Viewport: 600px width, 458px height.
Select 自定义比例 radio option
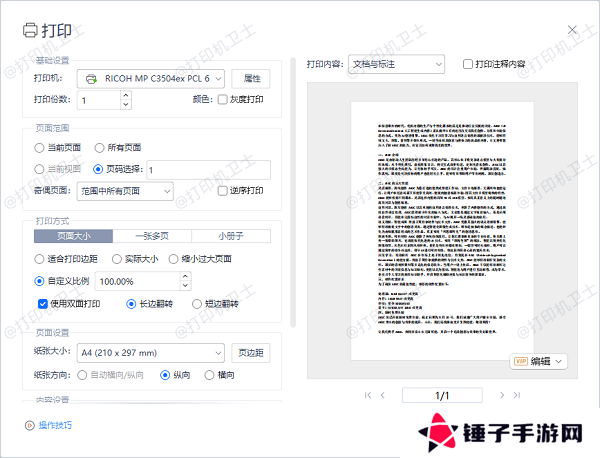(39, 282)
